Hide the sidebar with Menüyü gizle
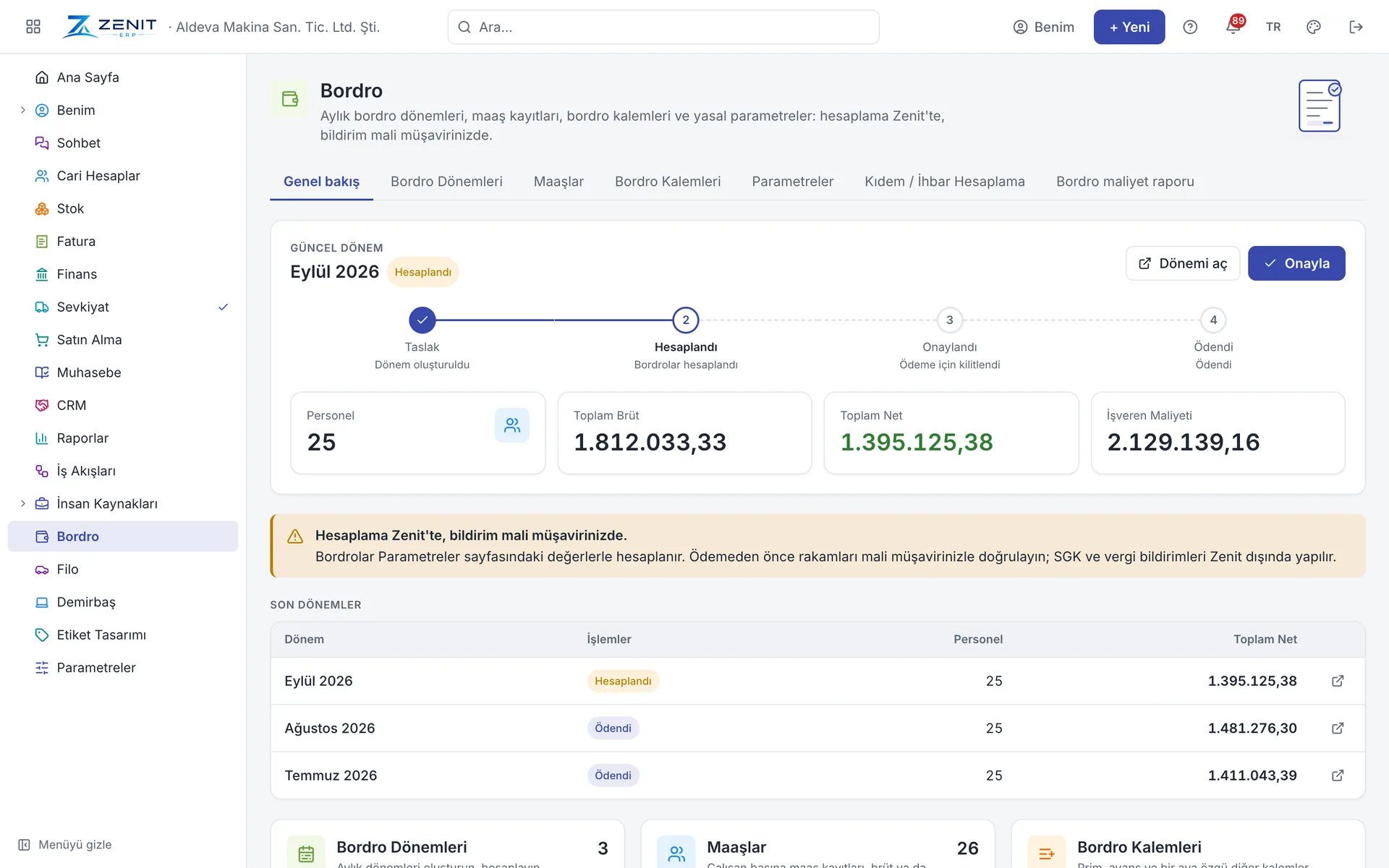 pyautogui.click(x=65, y=845)
